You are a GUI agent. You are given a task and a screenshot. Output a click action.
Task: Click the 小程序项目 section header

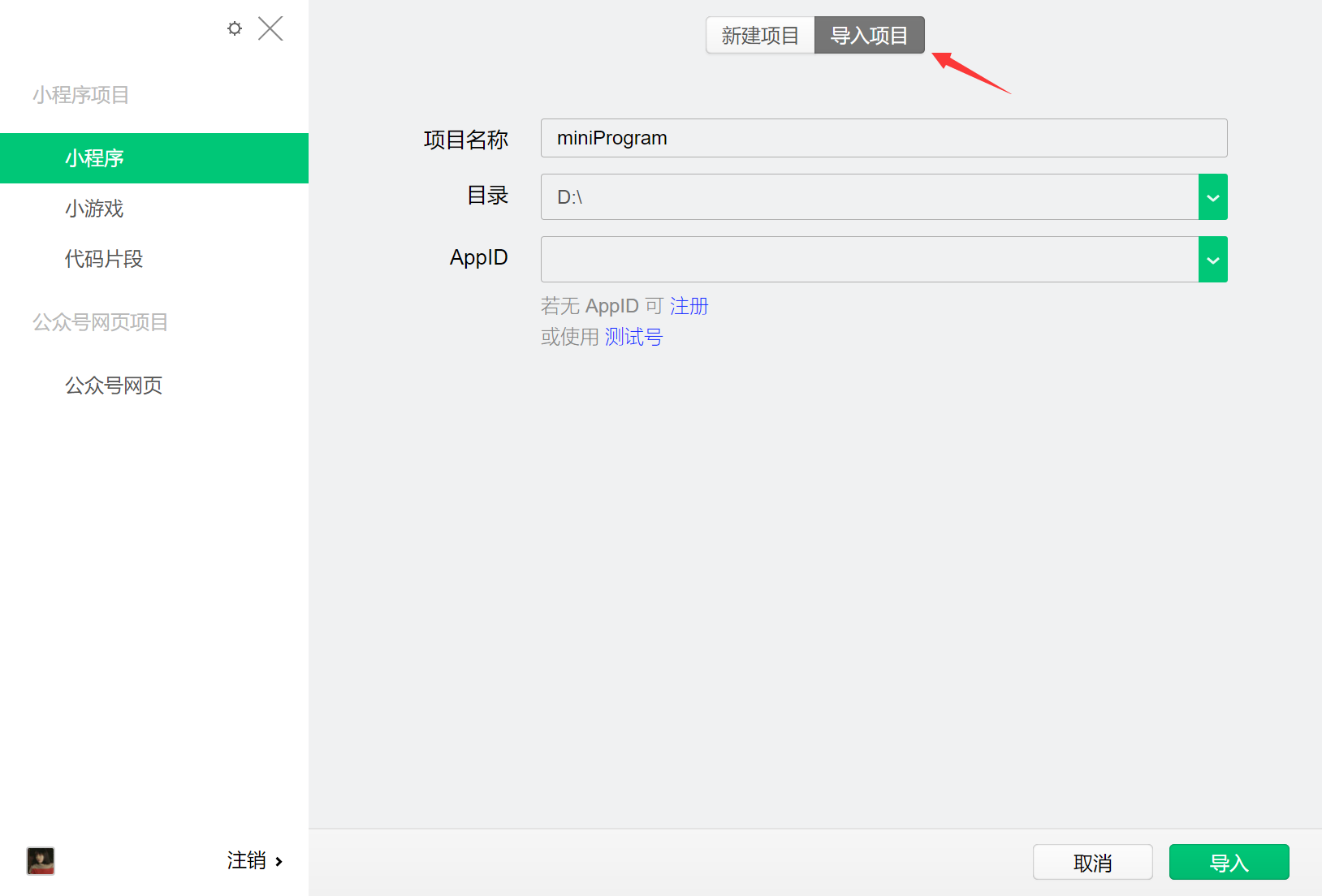click(x=81, y=95)
